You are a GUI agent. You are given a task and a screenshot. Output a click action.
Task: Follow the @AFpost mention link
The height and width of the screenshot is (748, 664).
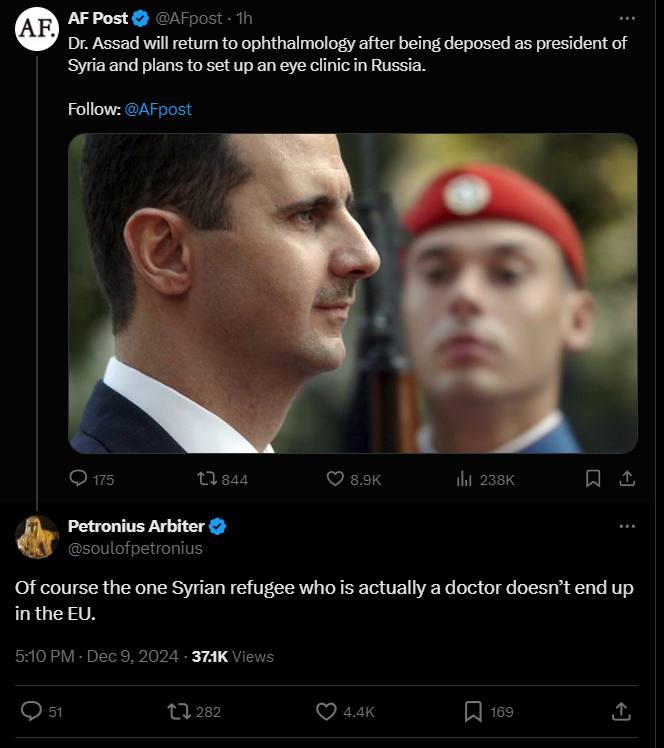point(158,109)
